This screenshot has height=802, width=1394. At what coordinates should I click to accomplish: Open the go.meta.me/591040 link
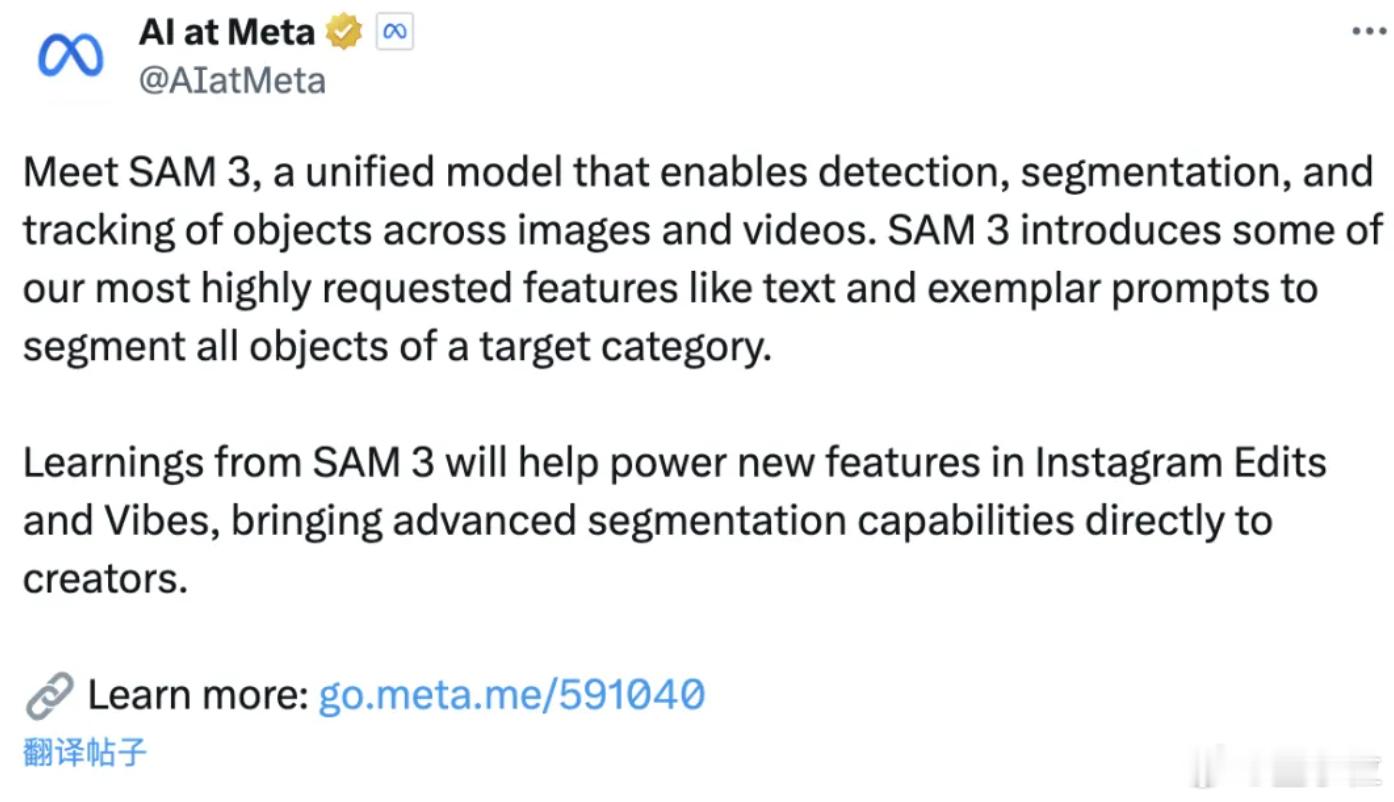coord(511,694)
